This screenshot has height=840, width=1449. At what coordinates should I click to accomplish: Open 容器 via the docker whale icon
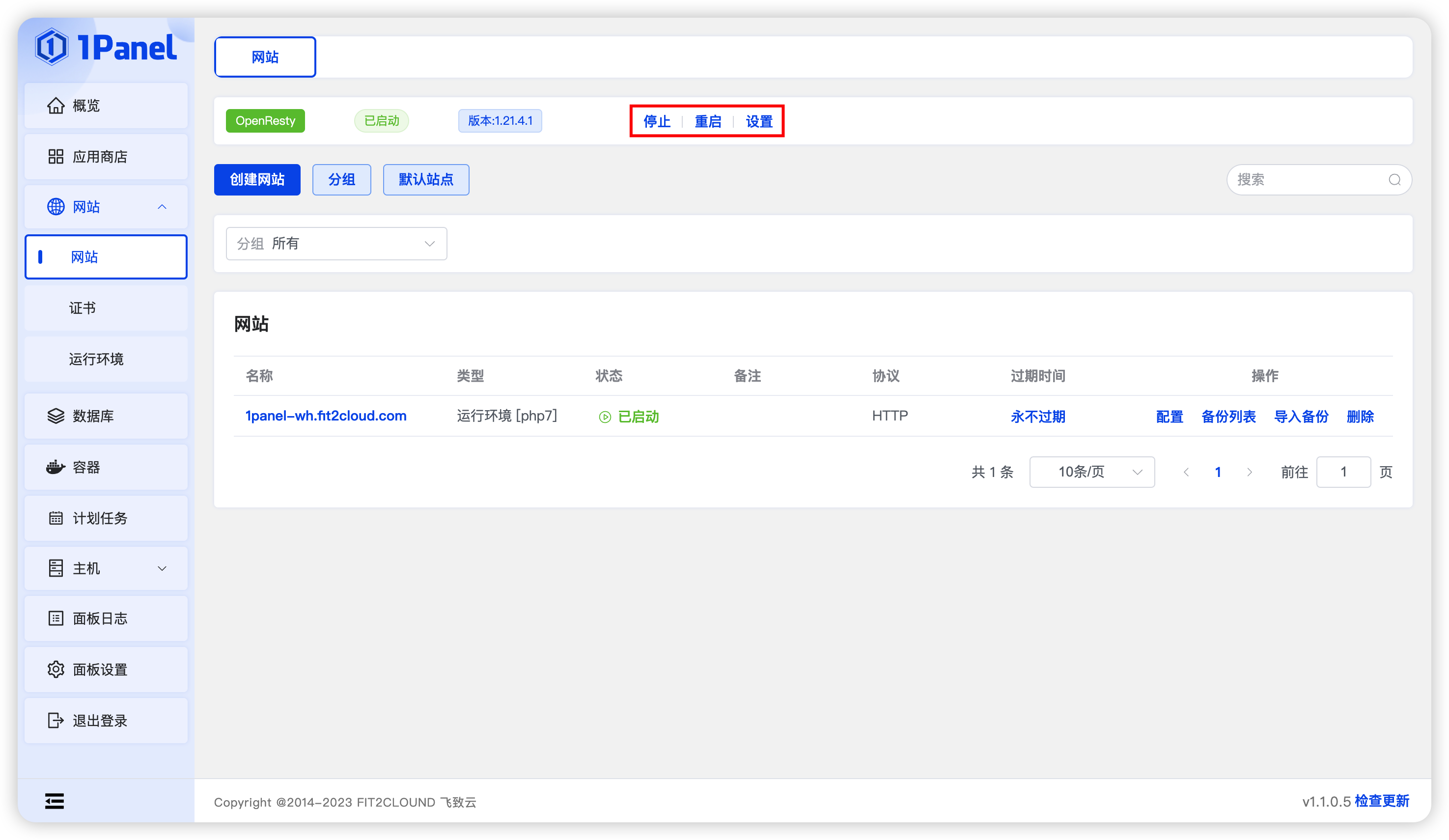pos(56,467)
